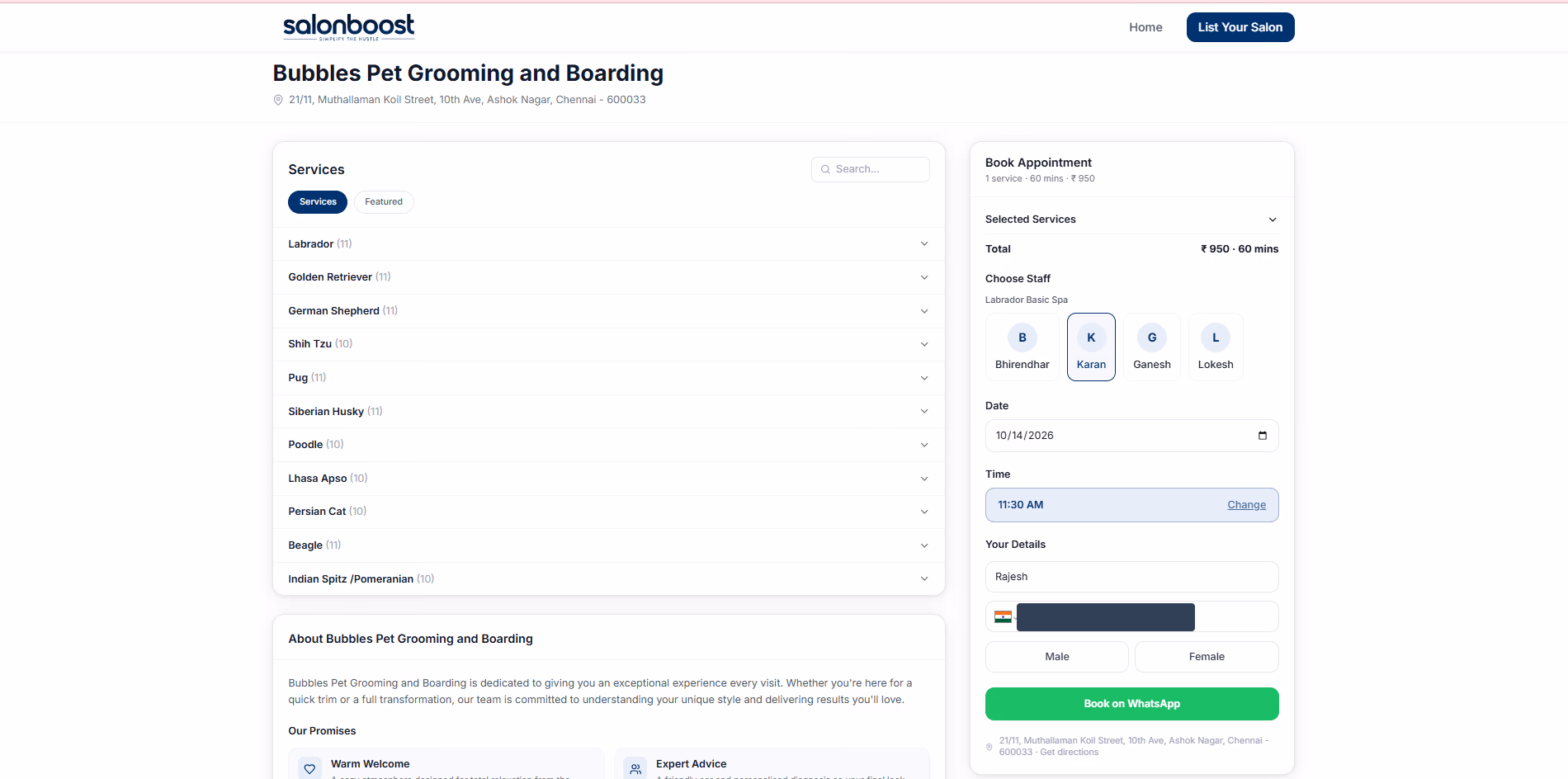The height and width of the screenshot is (779, 1568).
Task: Expand the Pug service category
Action: click(x=609, y=378)
